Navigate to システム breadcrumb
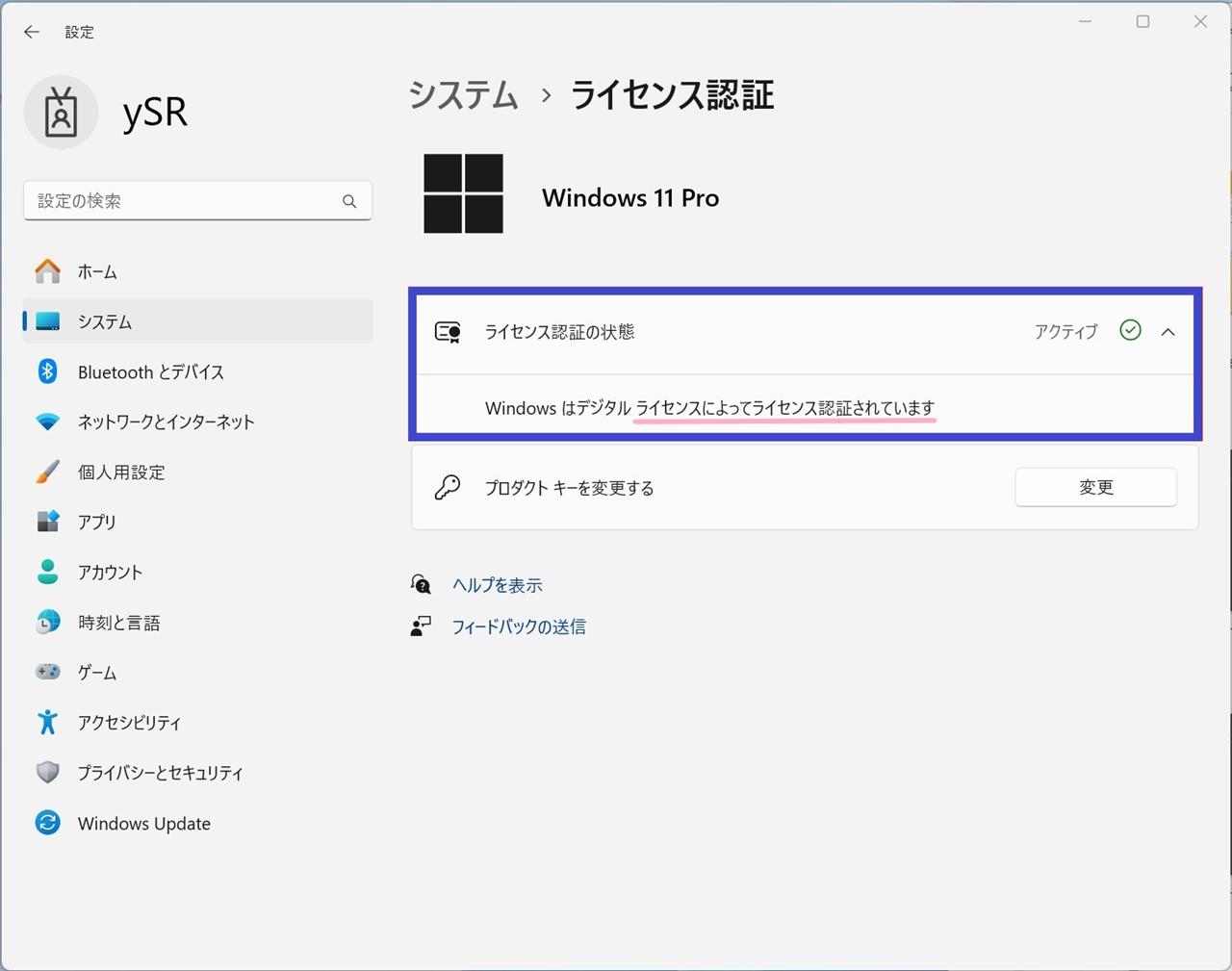1232x971 pixels. coord(463,95)
